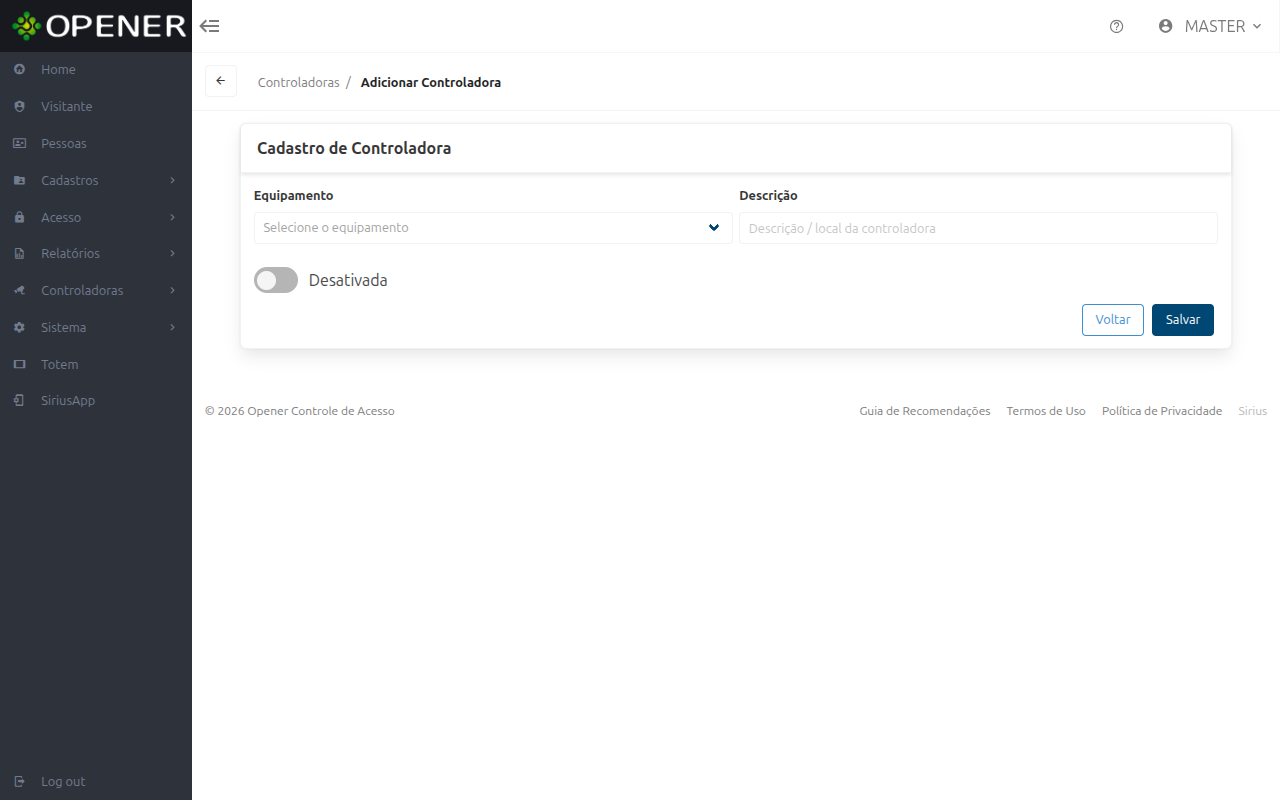This screenshot has width=1280, height=800.
Task: Click the Sistema gear icon
Action: [x=19, y=327]
